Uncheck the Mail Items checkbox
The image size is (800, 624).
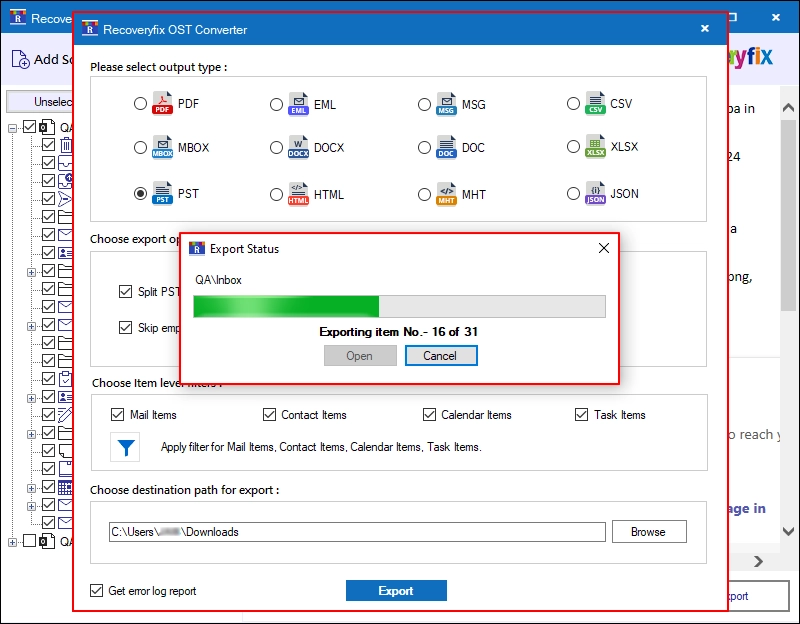117,414
